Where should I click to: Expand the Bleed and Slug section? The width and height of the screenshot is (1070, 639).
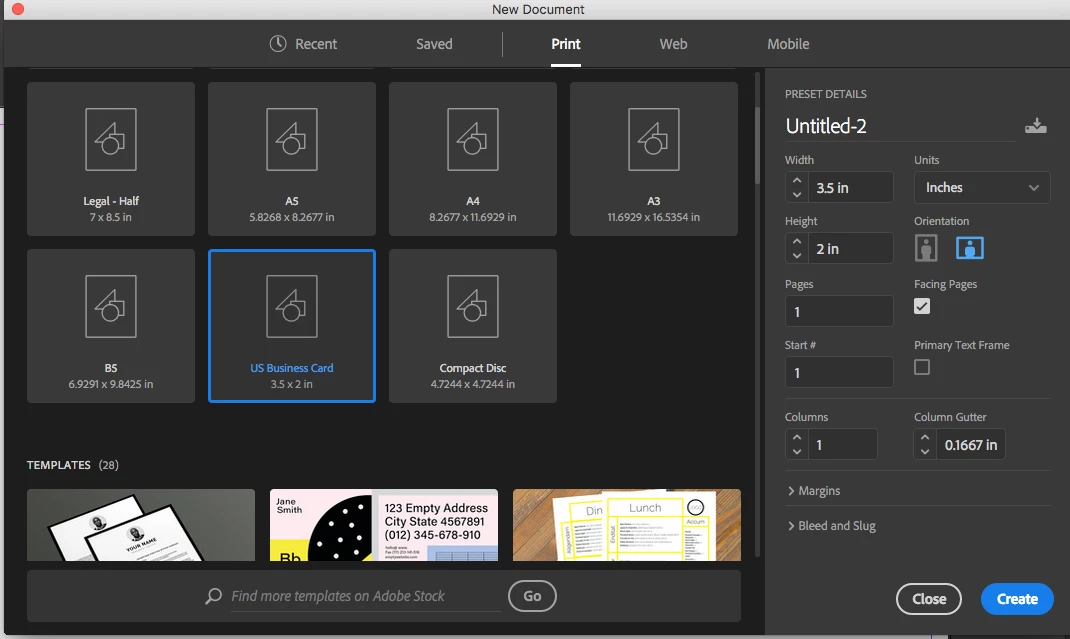pyautogui.click(x=831, y=526)
